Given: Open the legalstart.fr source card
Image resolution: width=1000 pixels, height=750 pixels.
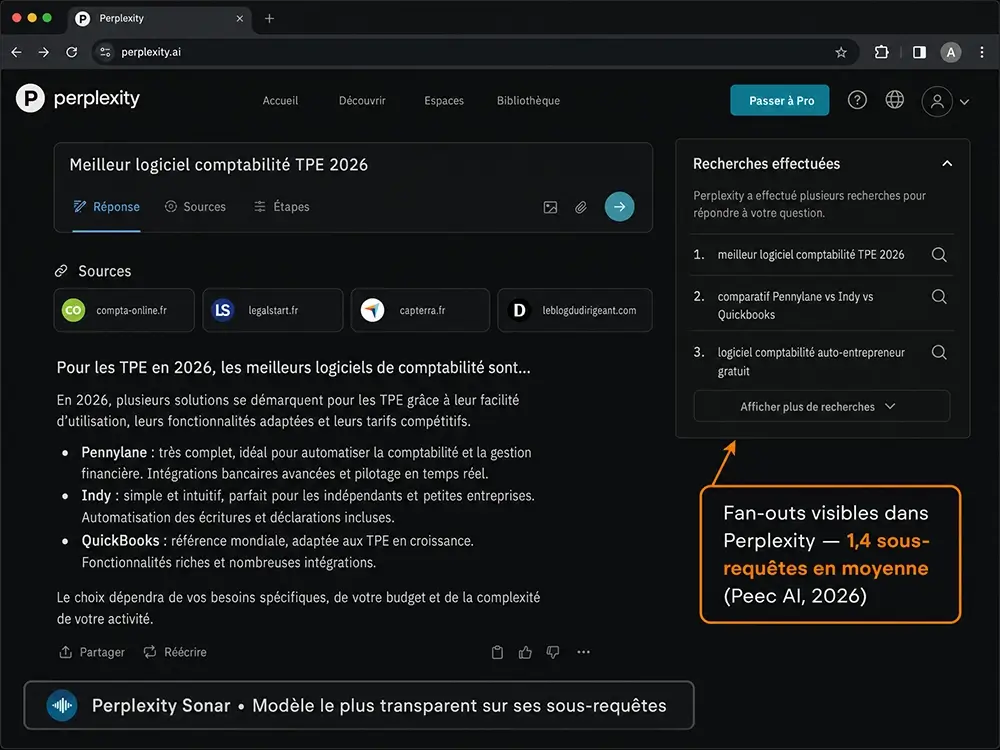Looking at the screenshot, I should point(273,311).
